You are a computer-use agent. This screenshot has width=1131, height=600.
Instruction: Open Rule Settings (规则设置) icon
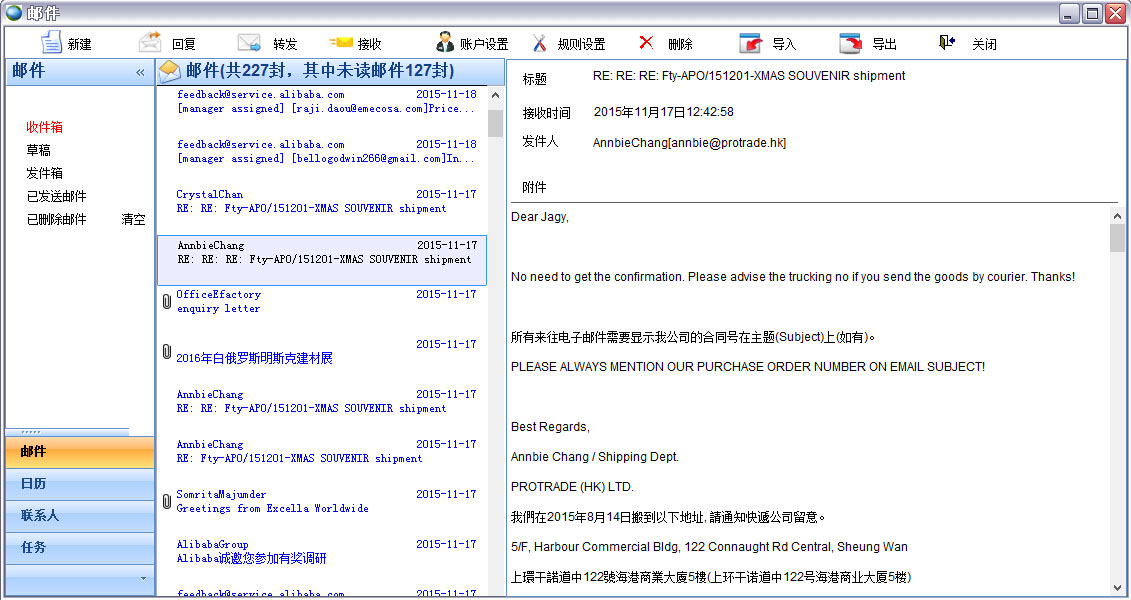[540, 43]
